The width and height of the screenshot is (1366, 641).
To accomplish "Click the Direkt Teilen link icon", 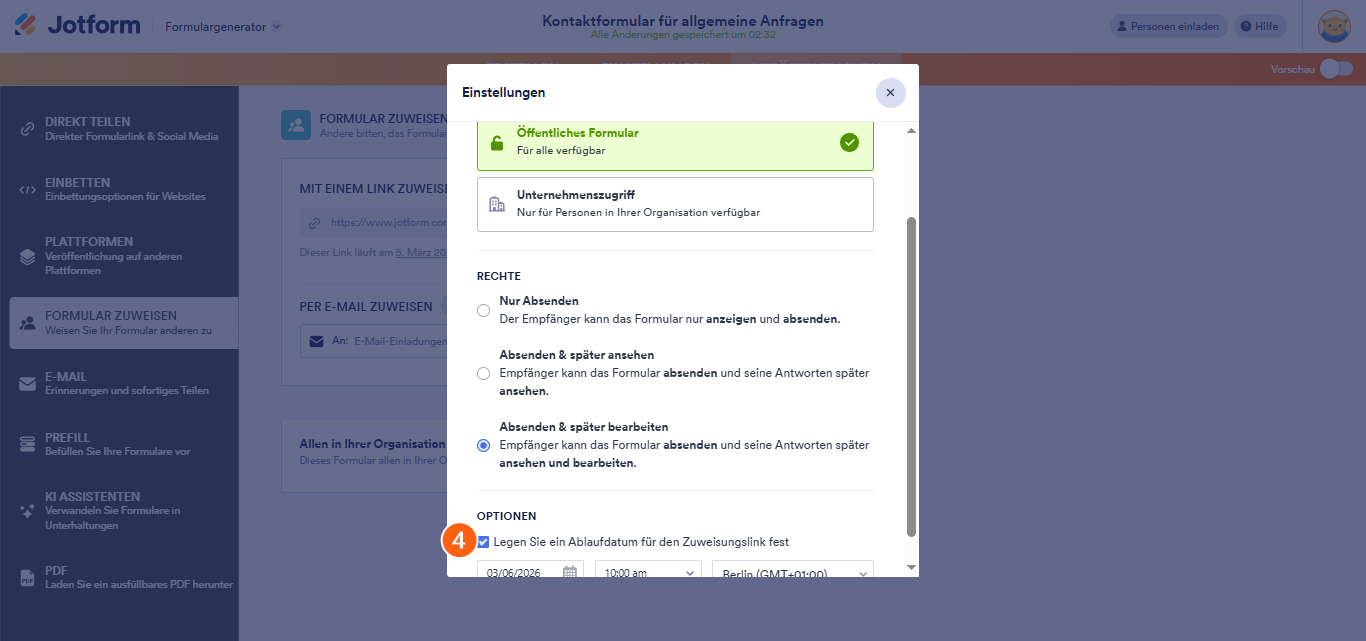I will tap(28, 129).
